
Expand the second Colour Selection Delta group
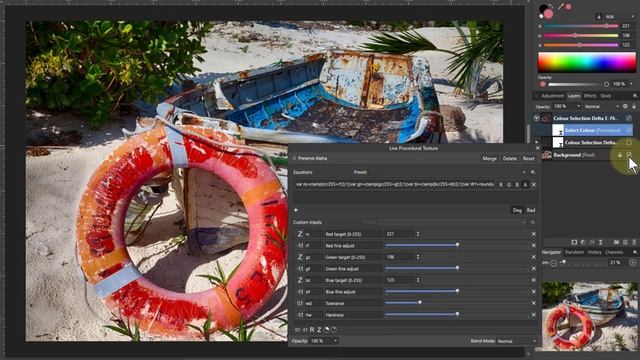tap(536, 142)
